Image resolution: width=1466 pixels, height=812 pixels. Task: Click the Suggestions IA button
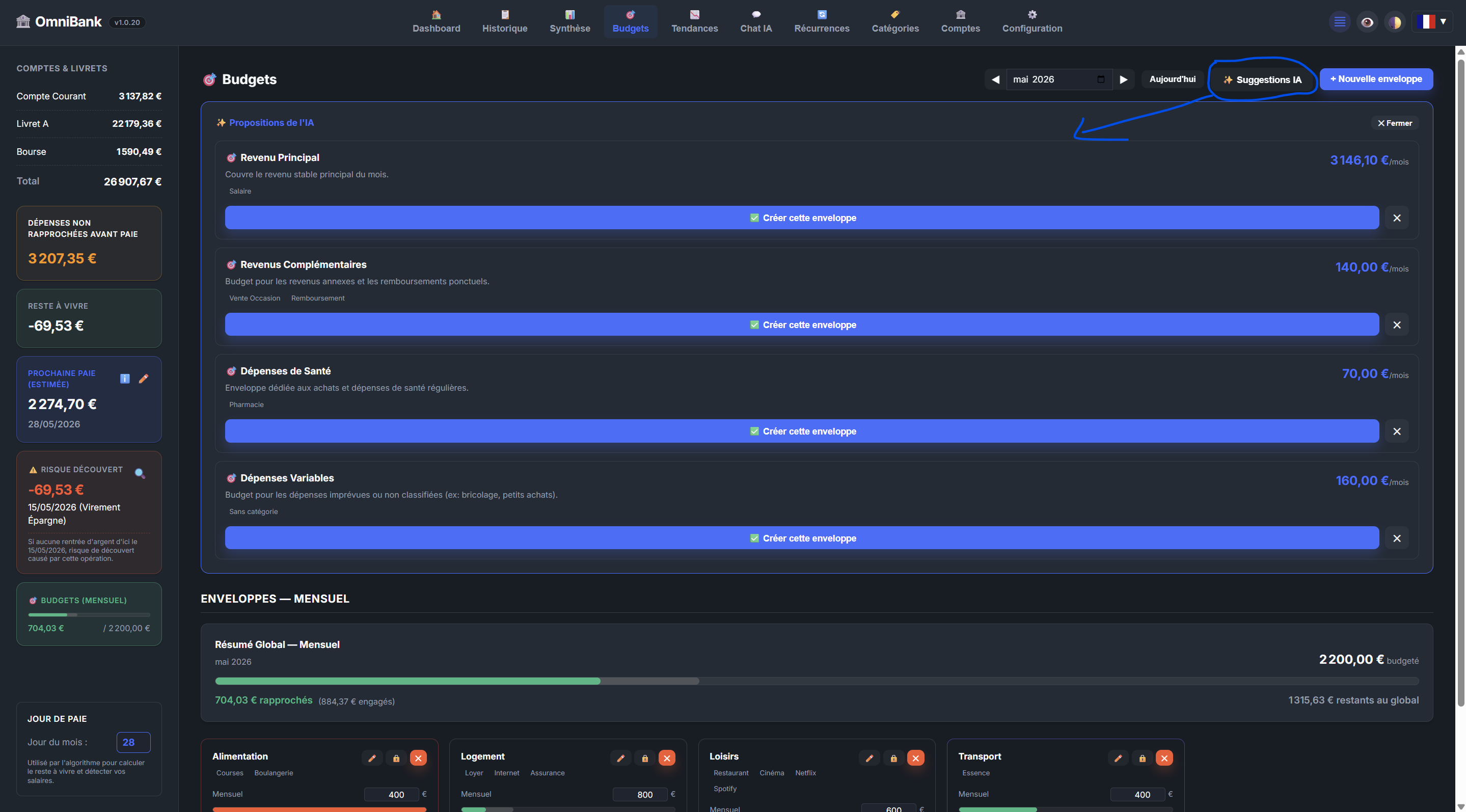pyautogui.click(x=1262, y=79)
